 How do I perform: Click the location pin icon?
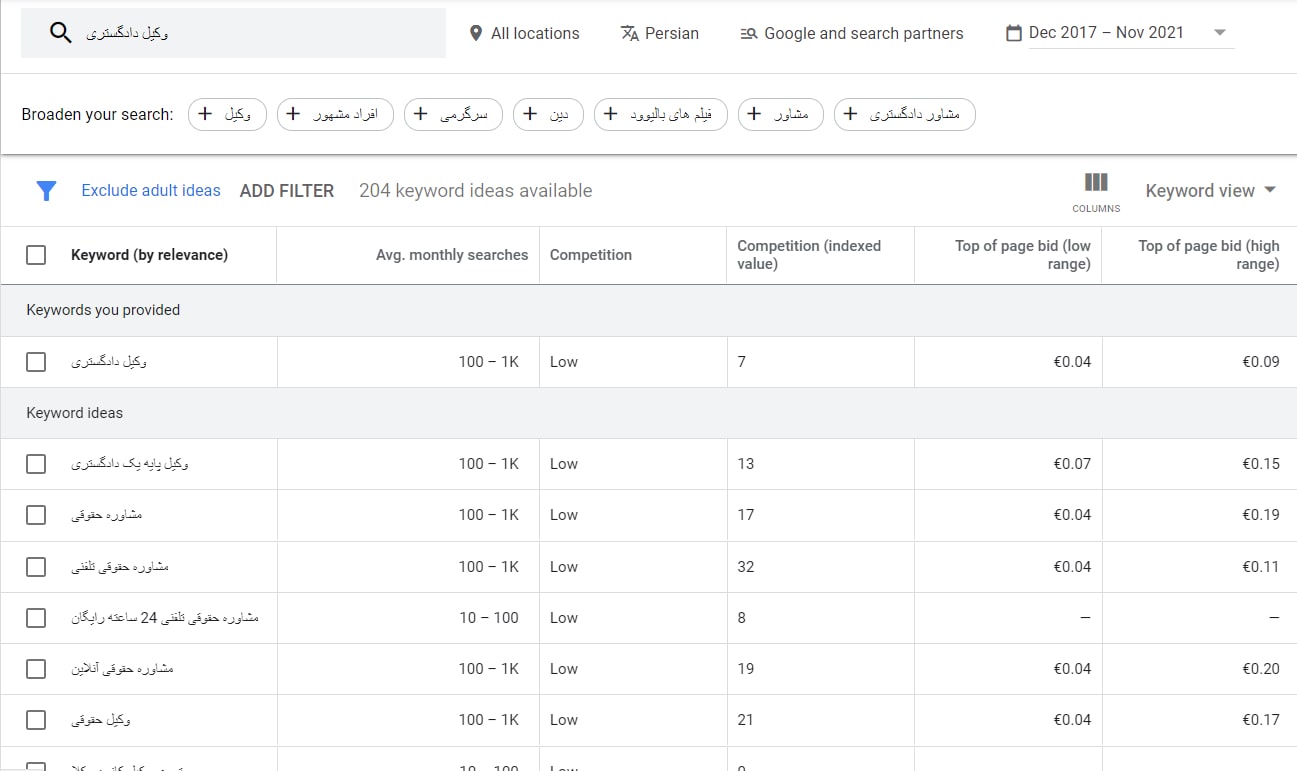(476, 33)
